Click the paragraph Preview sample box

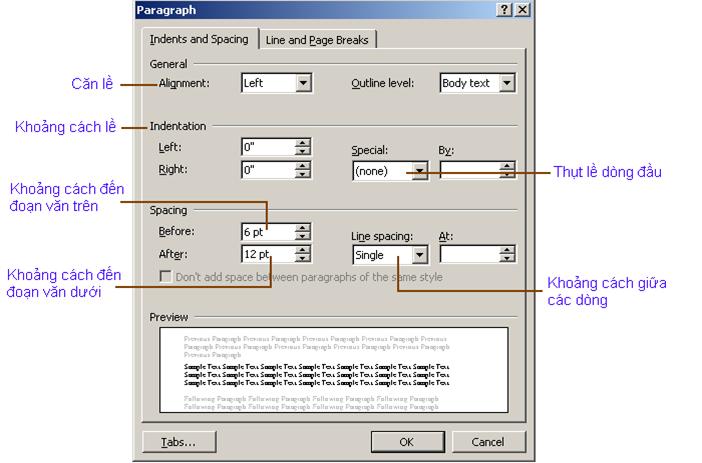[x=334, y=370]
